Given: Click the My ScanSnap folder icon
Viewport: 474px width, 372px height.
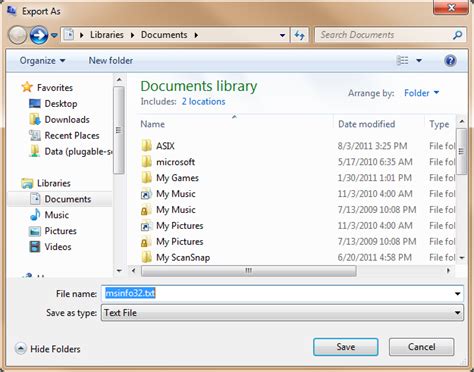Looking at the screenshot, I should (146, 258).
